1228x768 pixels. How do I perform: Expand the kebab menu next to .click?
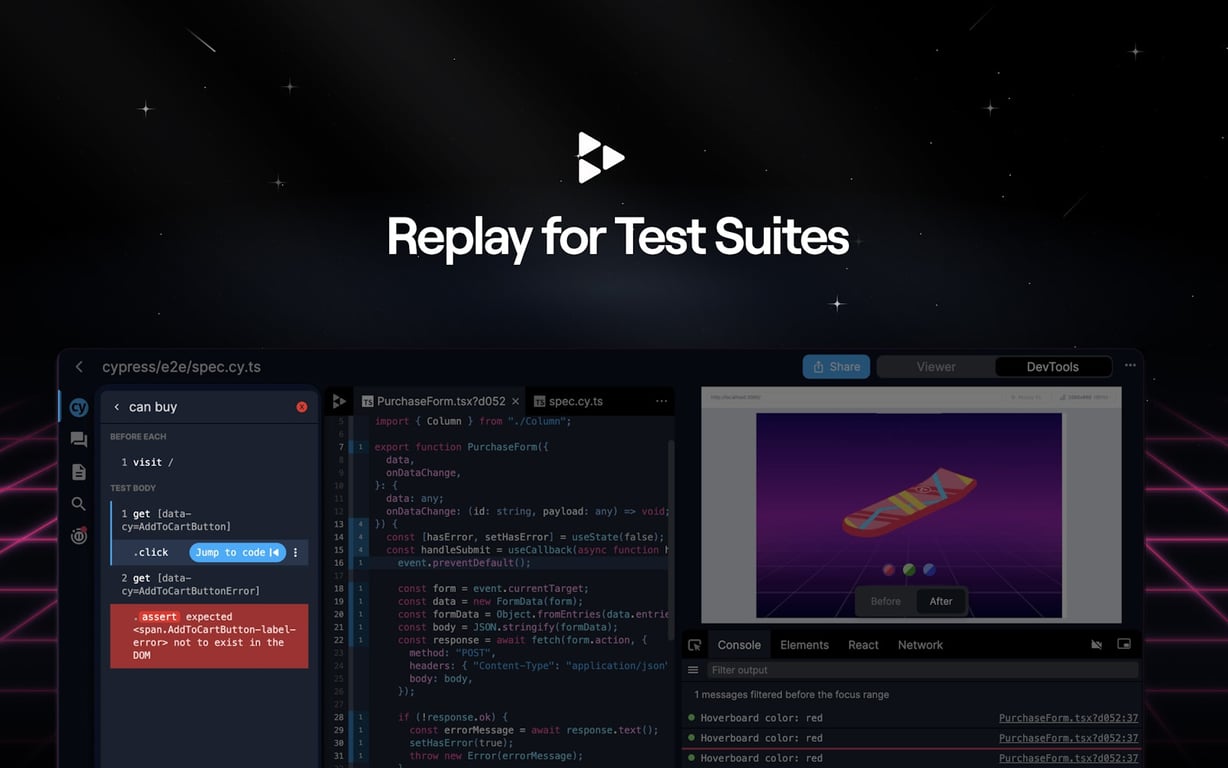click(295, 552)
